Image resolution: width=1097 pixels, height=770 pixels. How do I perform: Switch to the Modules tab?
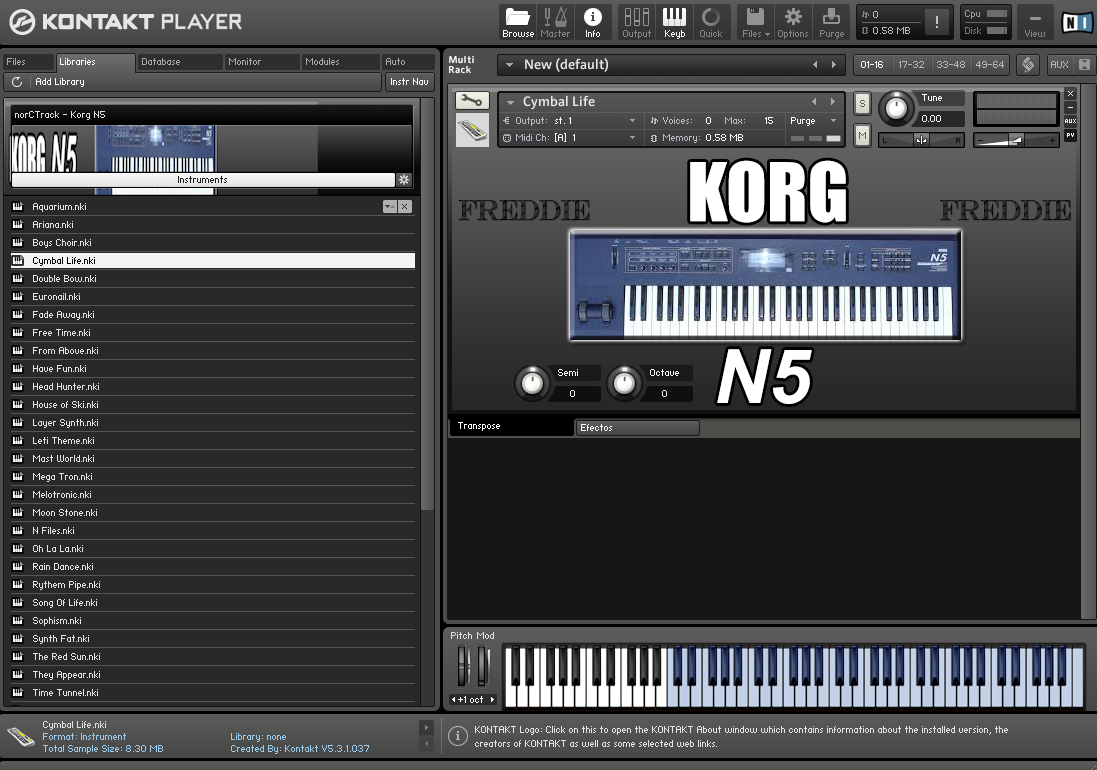click(340, 62)
